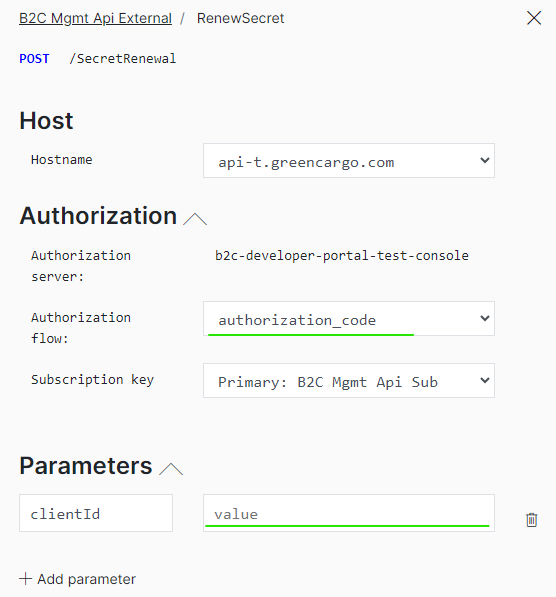Click the /SecretRenewal endpoint path
This screenshot has width=556, height=597.
[123, 59]
